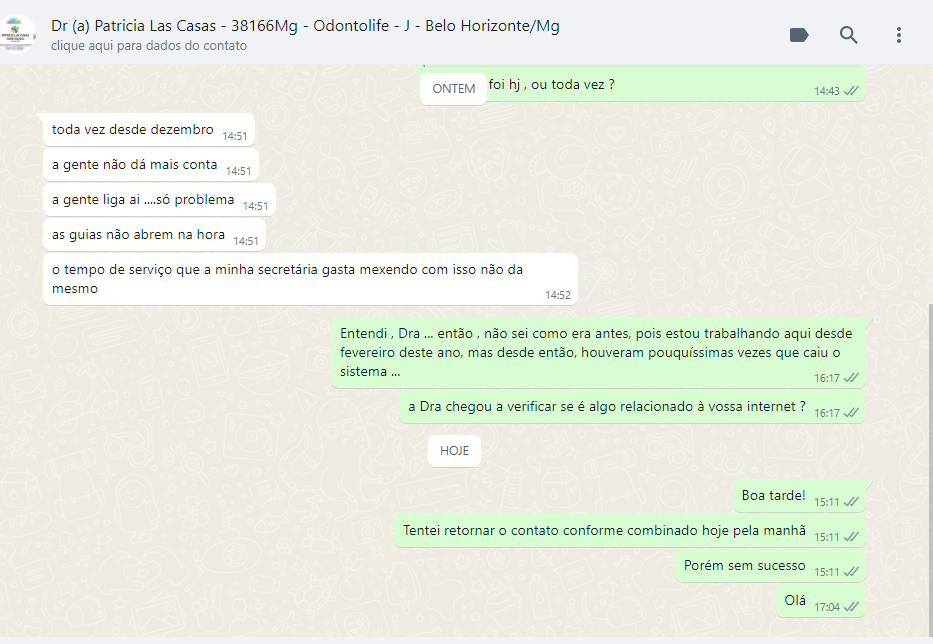Click the chat scrollbar on the right
Viewport: 933px width, 644px height.
930,470
